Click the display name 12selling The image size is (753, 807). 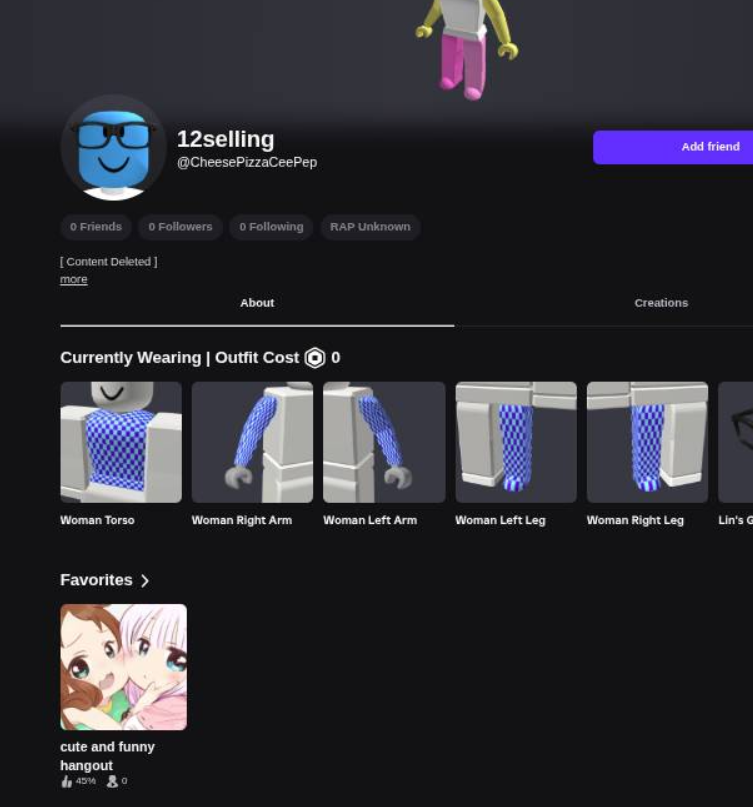coord(225,139)
